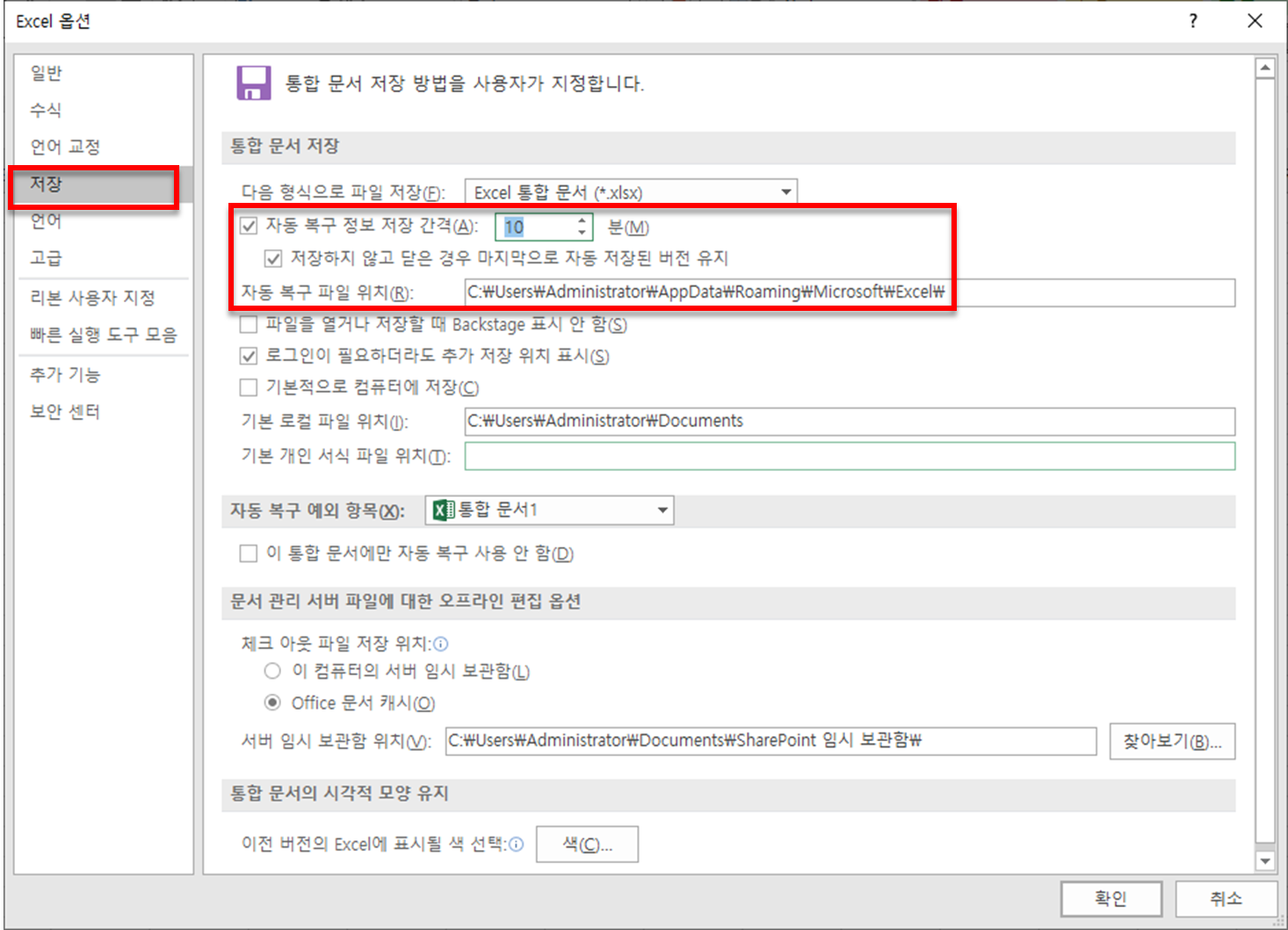Image resolution: width=1288 pixels, height=930 pixels.
Task: Click the 기본 개인 서식 파일 위치 field
Action: pos(850,456)
